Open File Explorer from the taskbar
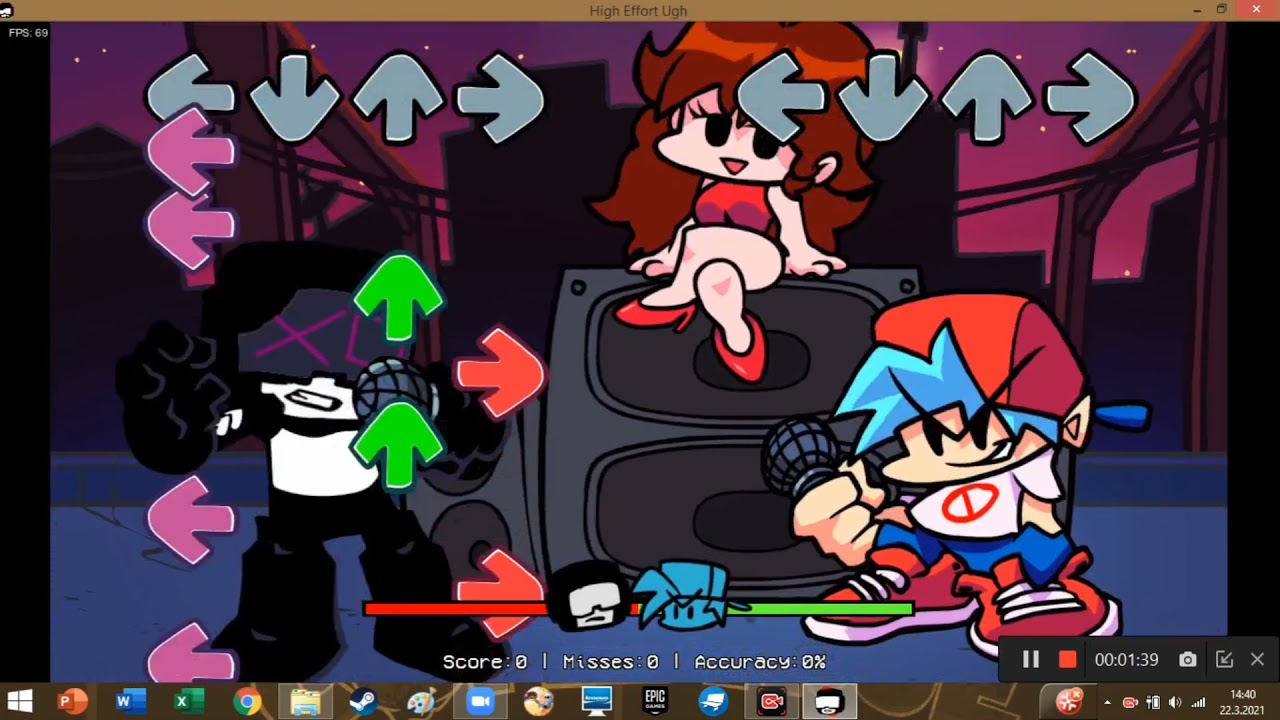Viewport: 1280px width, 720px height. click(305, 702)
